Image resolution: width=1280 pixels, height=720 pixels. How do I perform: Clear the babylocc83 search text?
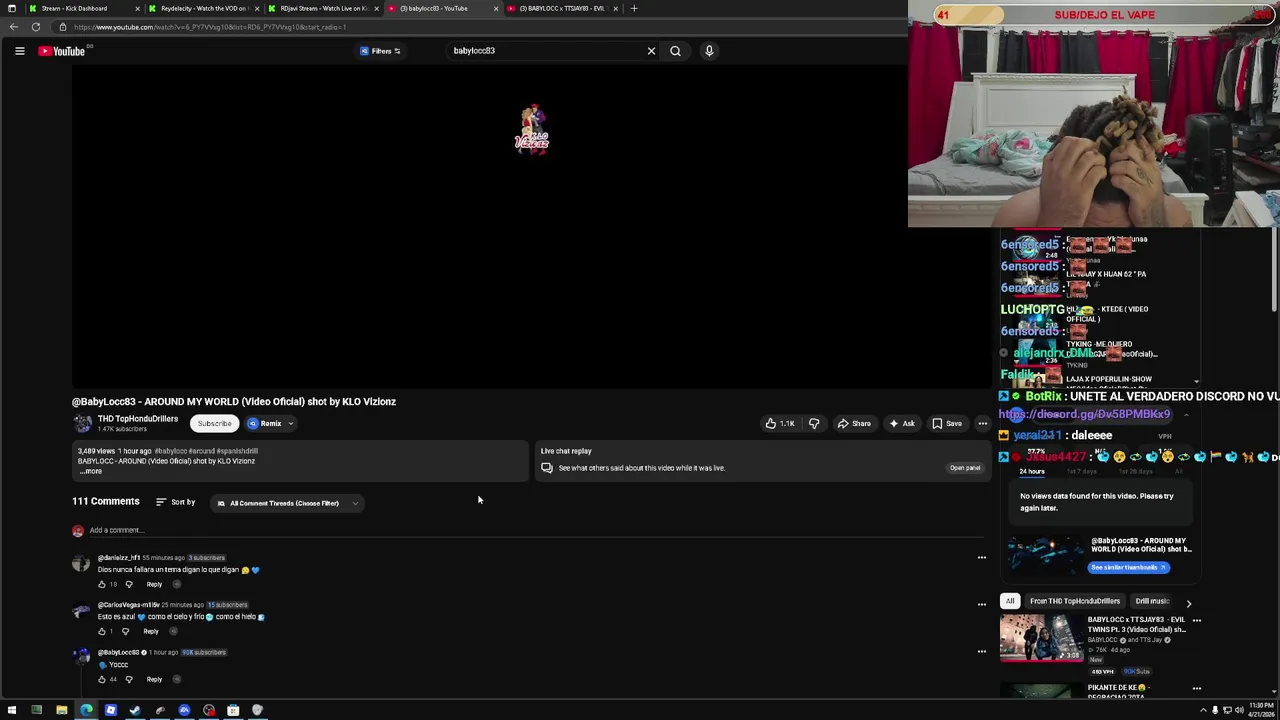[651, 51]
